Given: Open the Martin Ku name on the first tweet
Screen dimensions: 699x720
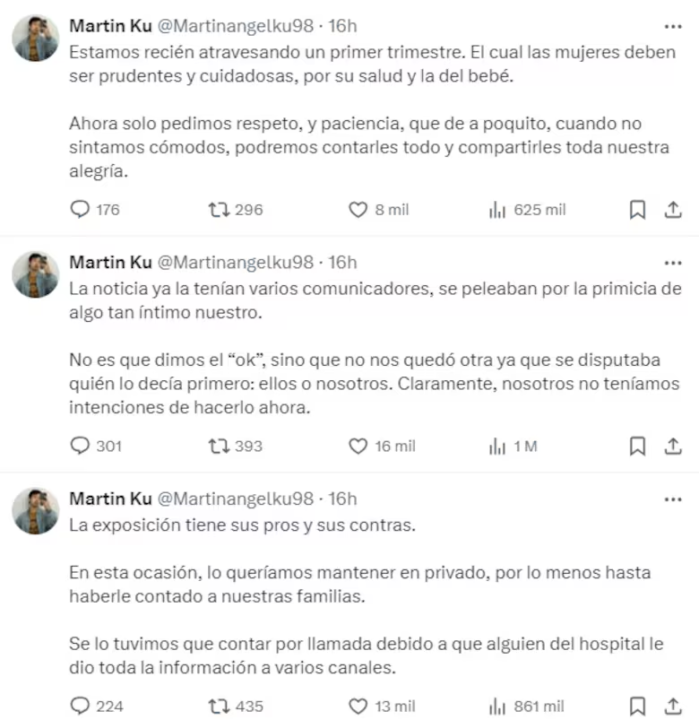Looking at the screenshot, I should tap(110, 26).
